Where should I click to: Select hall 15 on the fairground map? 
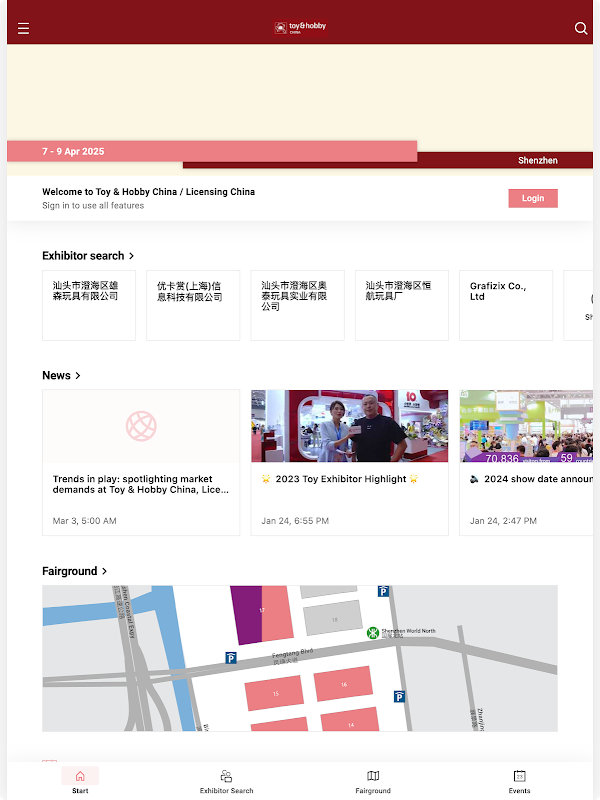tap(274, 693)
